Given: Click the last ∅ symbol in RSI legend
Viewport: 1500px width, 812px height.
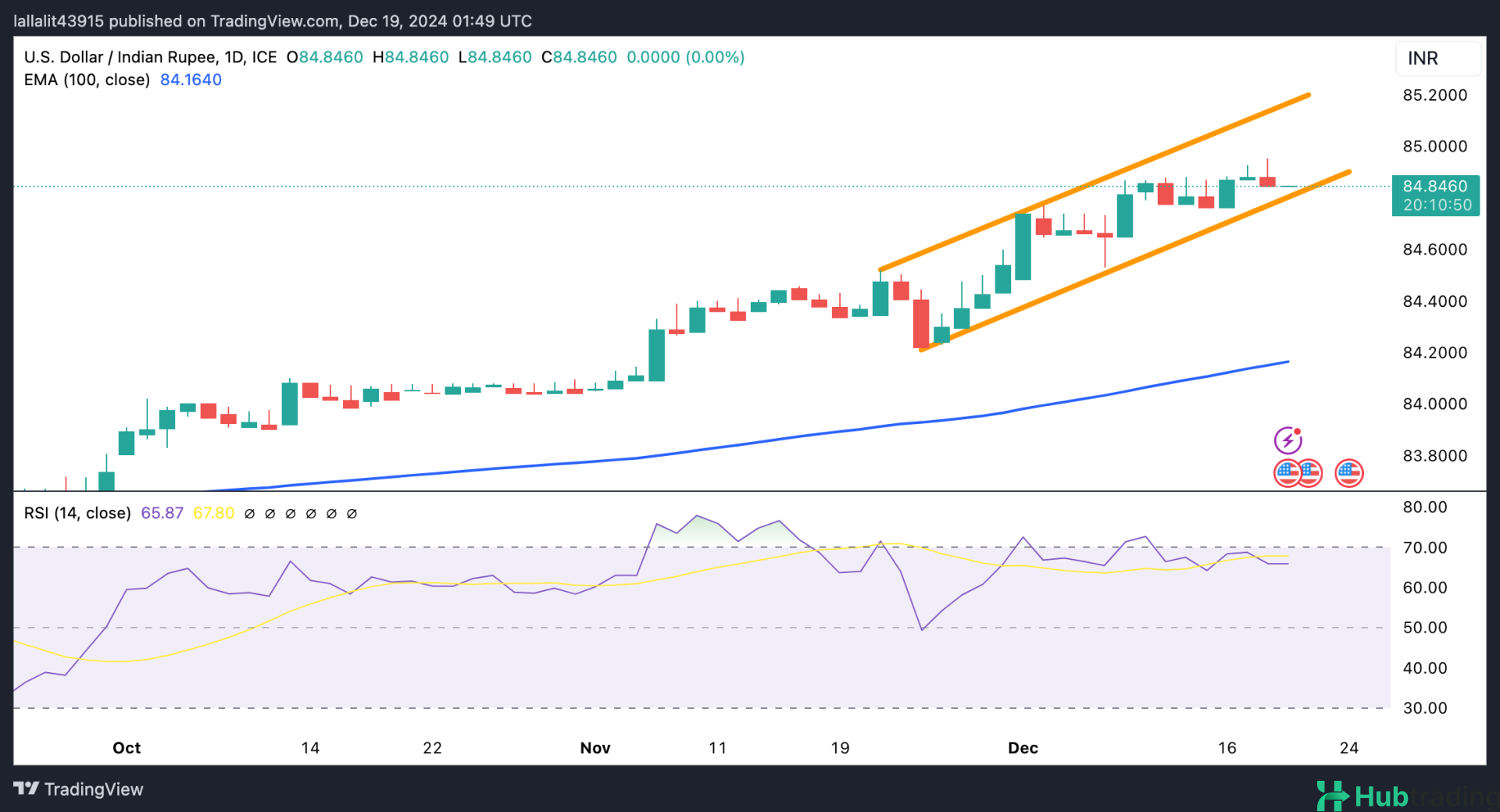Looking at the screenshot, I should [x=352, y=514].
